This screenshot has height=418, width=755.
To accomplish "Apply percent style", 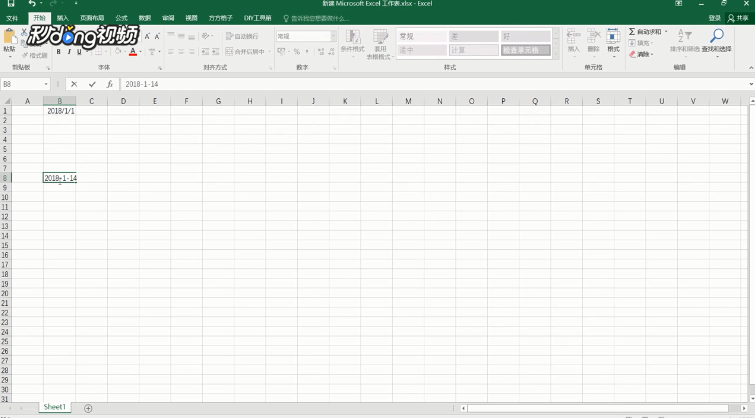I will 297,52.
